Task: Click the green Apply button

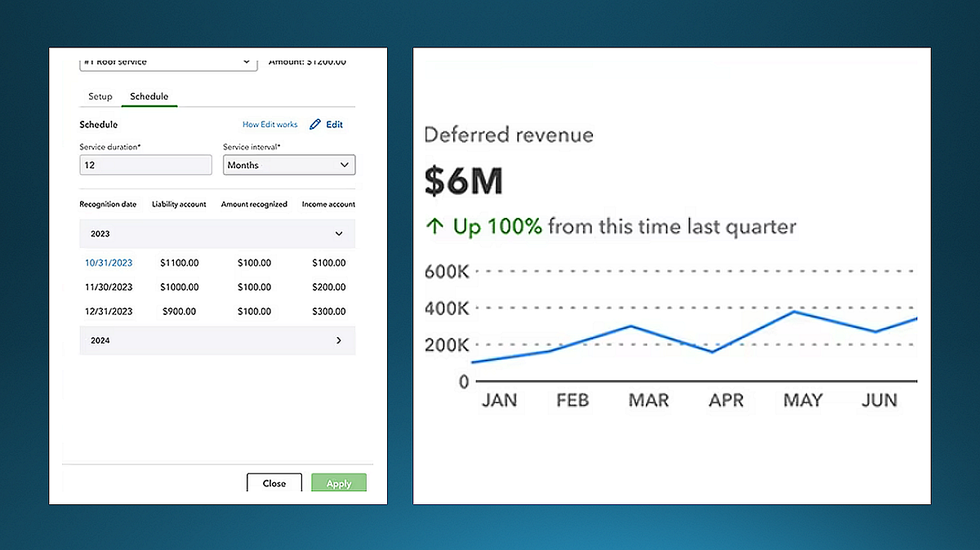Action: click(x=339, y=483)
